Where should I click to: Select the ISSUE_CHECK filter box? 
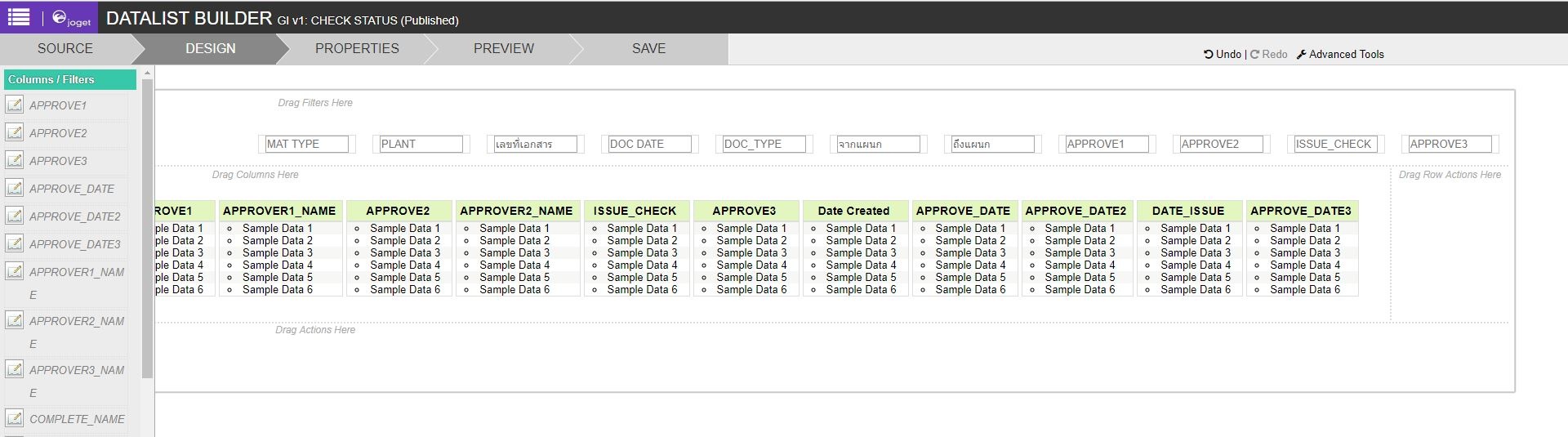pyautogui.click(x=1335, y=144)
